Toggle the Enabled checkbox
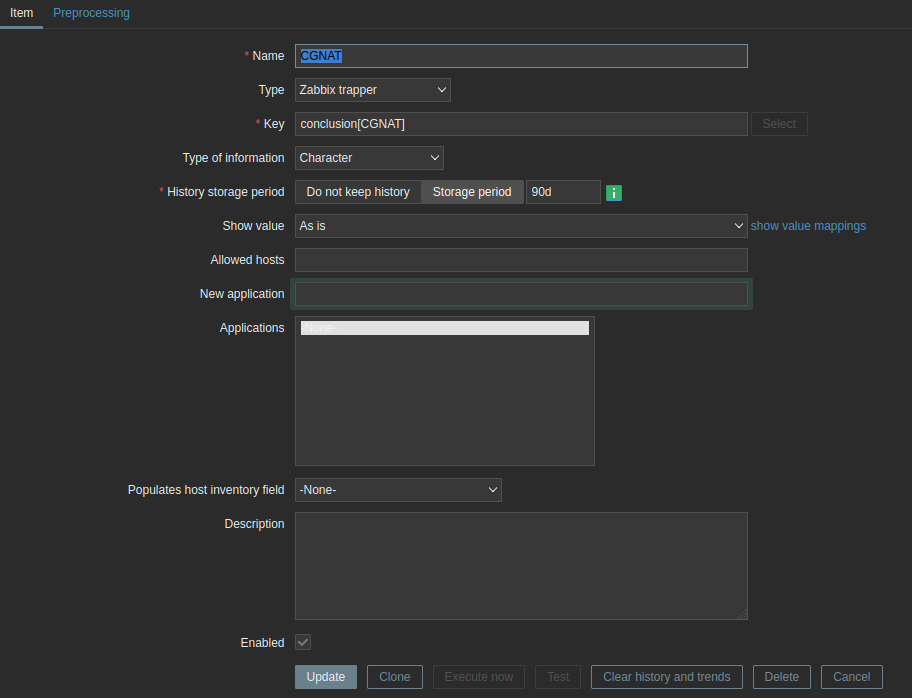912x698 pixels. coord(303,642)
